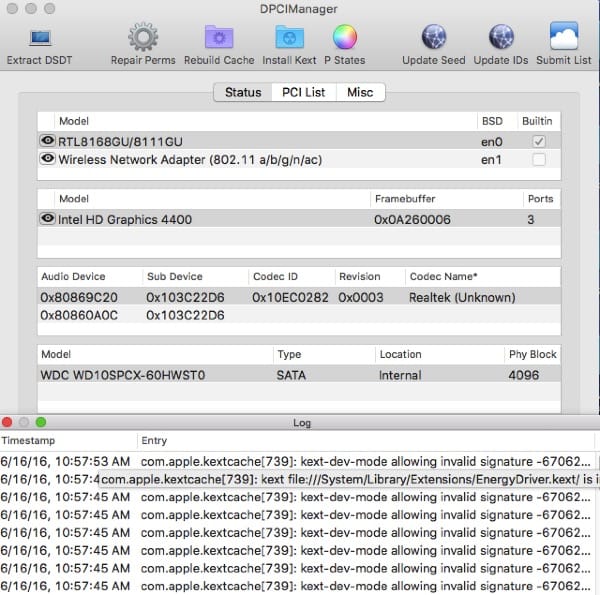This screenshot has width=600, height=595.
Task: Click the Submit List cloud icon
Action: coord(564,38)
